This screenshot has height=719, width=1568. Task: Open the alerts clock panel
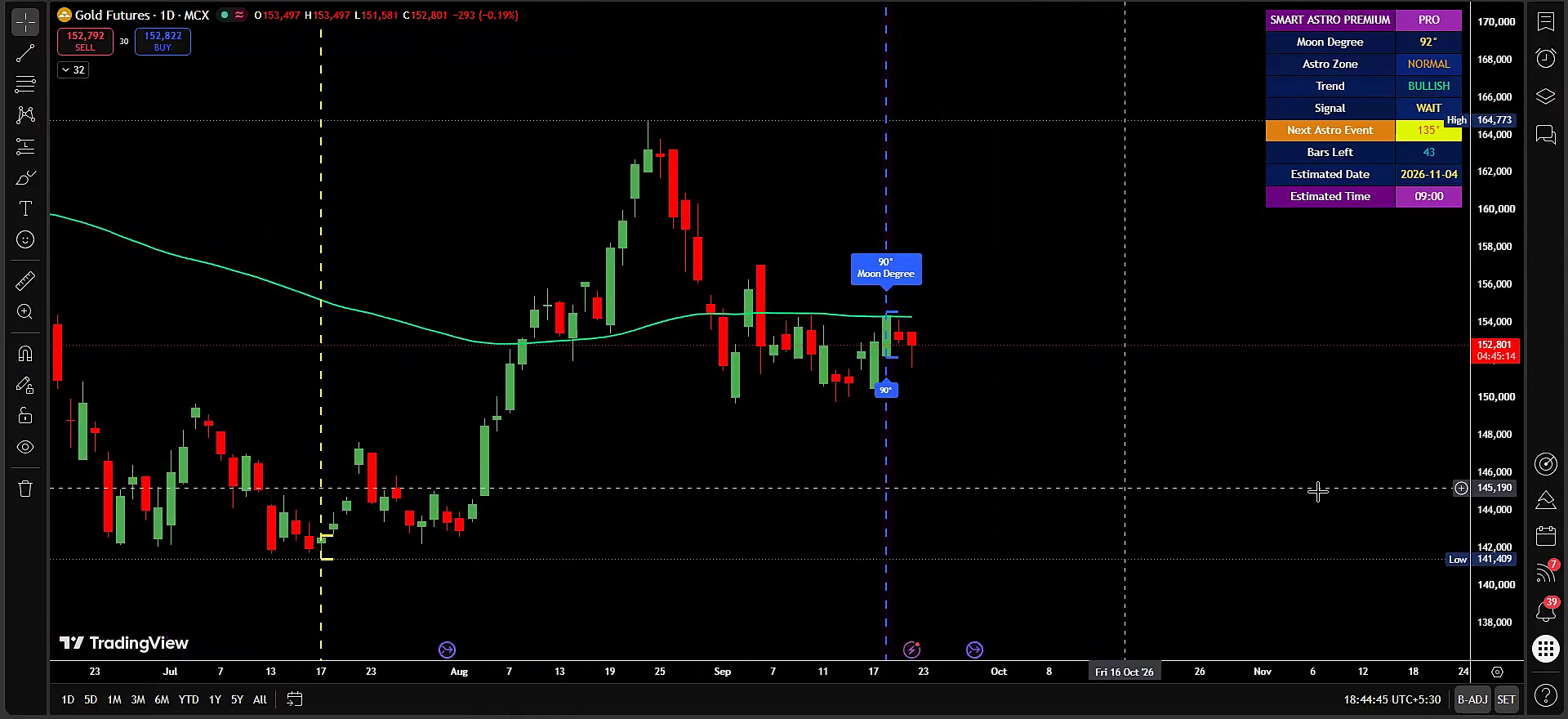coord(1545,58)
